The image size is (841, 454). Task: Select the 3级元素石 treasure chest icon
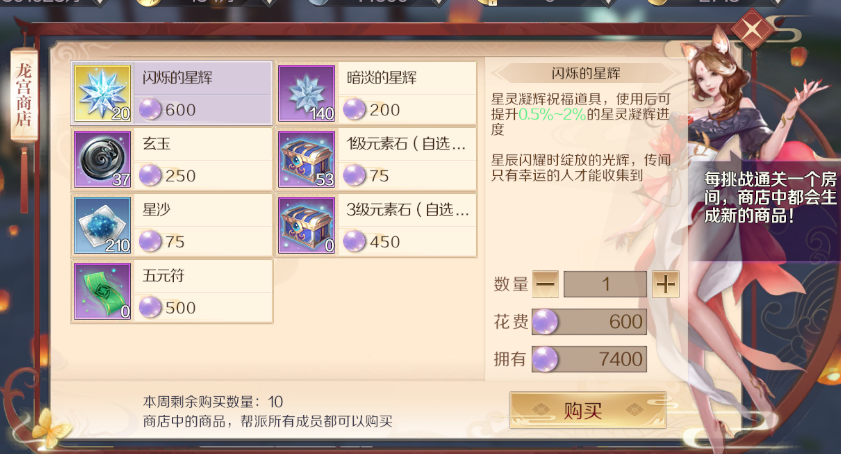(307, 225)
